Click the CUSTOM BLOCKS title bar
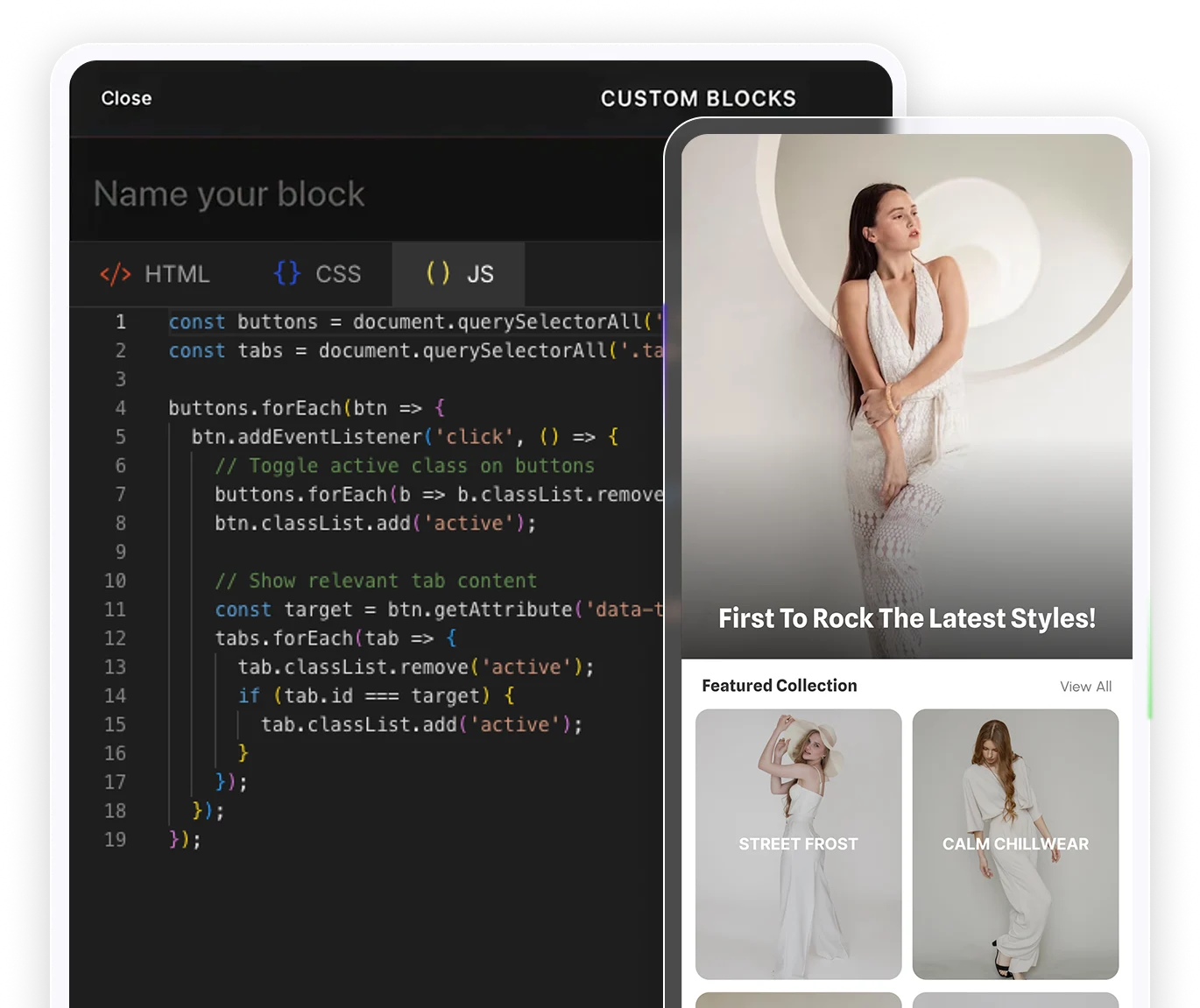 [x=698, y=98]
